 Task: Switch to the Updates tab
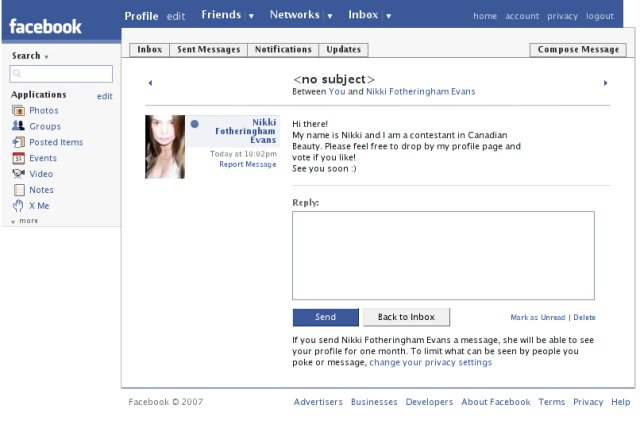tap(343, 50)
